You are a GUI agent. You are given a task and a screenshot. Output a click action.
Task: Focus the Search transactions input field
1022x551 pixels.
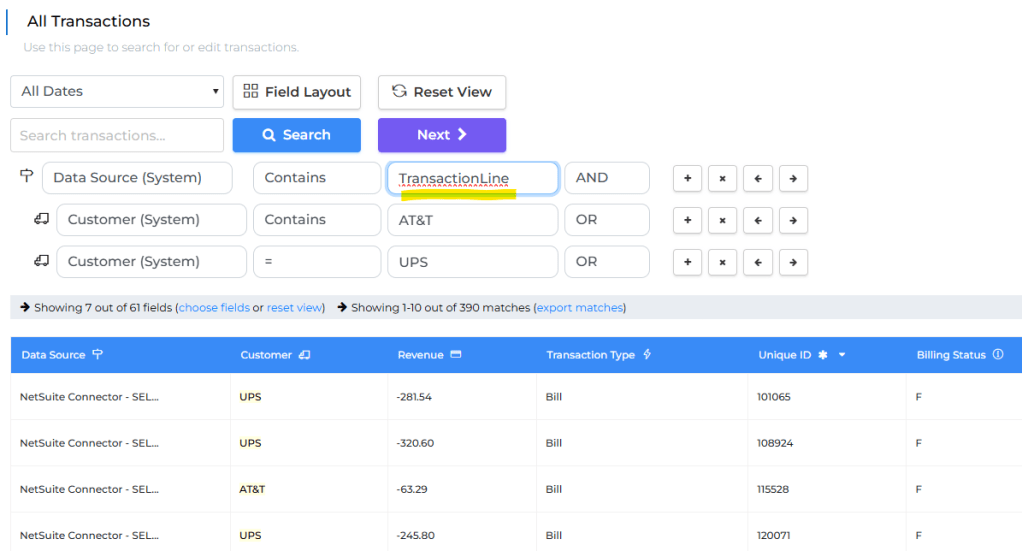click(x=117, y=135)
